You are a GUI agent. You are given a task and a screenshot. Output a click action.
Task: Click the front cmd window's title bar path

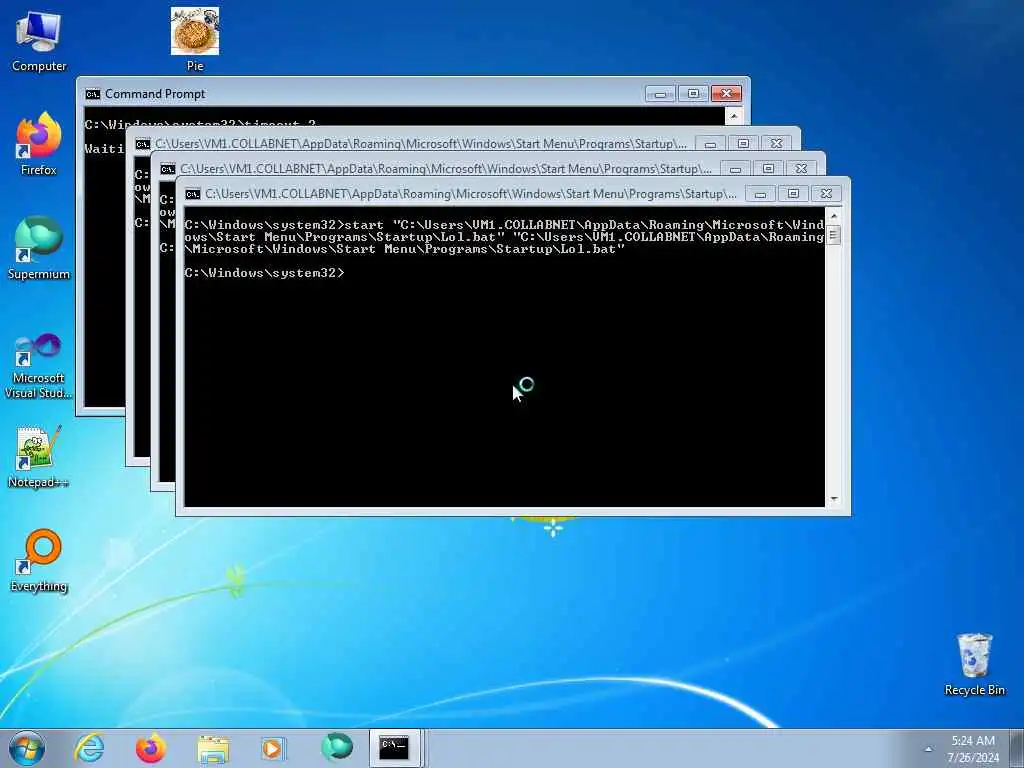tap(471, 194)
